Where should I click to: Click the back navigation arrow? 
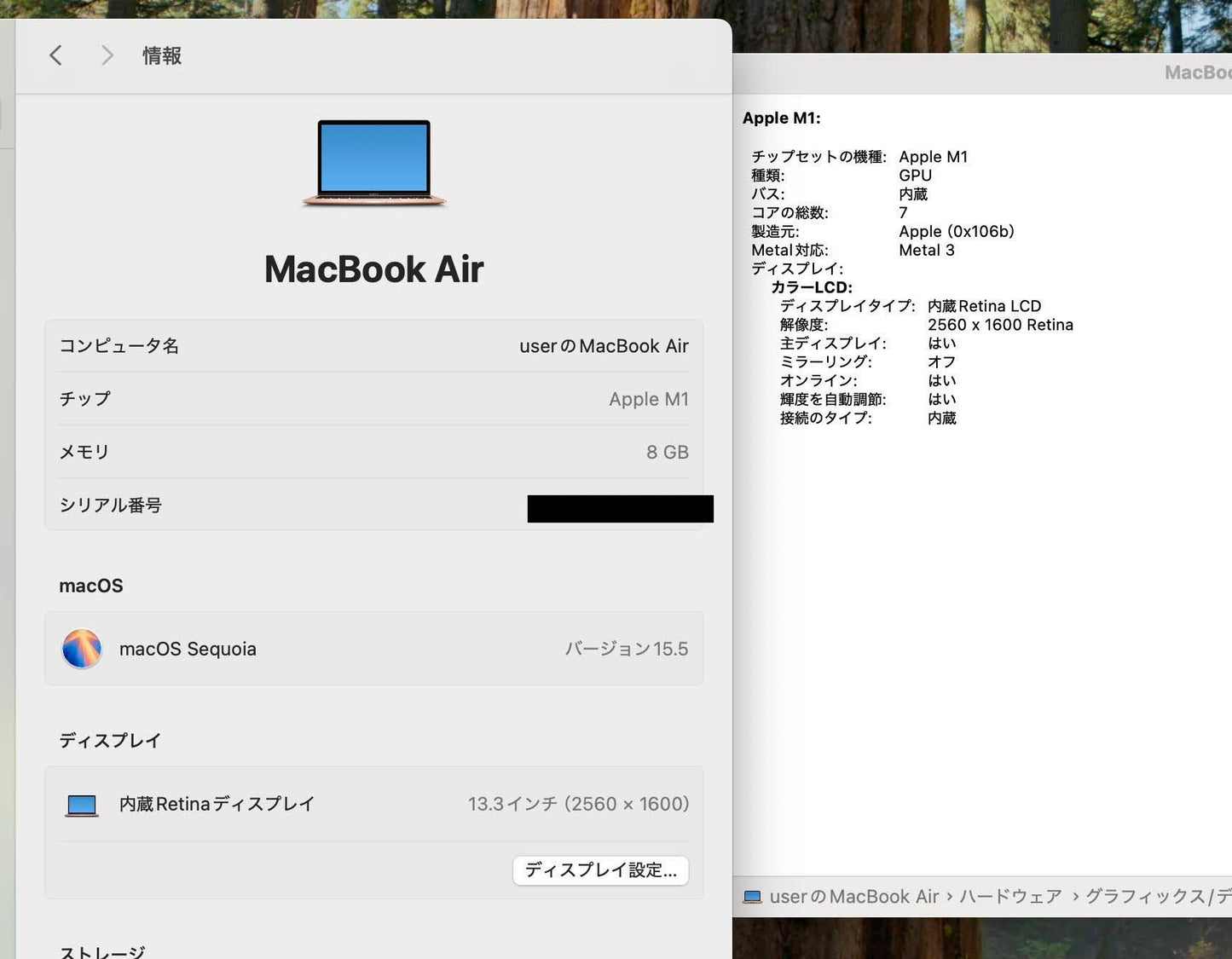tap(55, 55)
